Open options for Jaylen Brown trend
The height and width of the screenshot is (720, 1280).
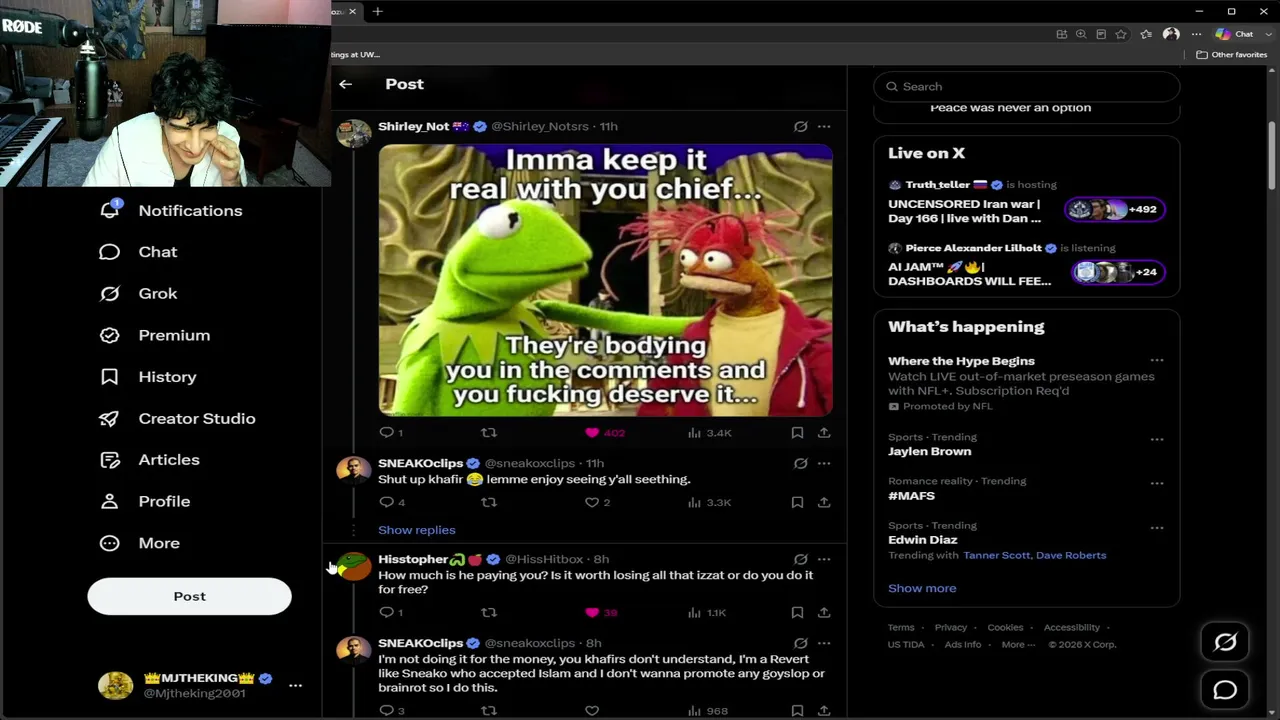coord(1157,438)
